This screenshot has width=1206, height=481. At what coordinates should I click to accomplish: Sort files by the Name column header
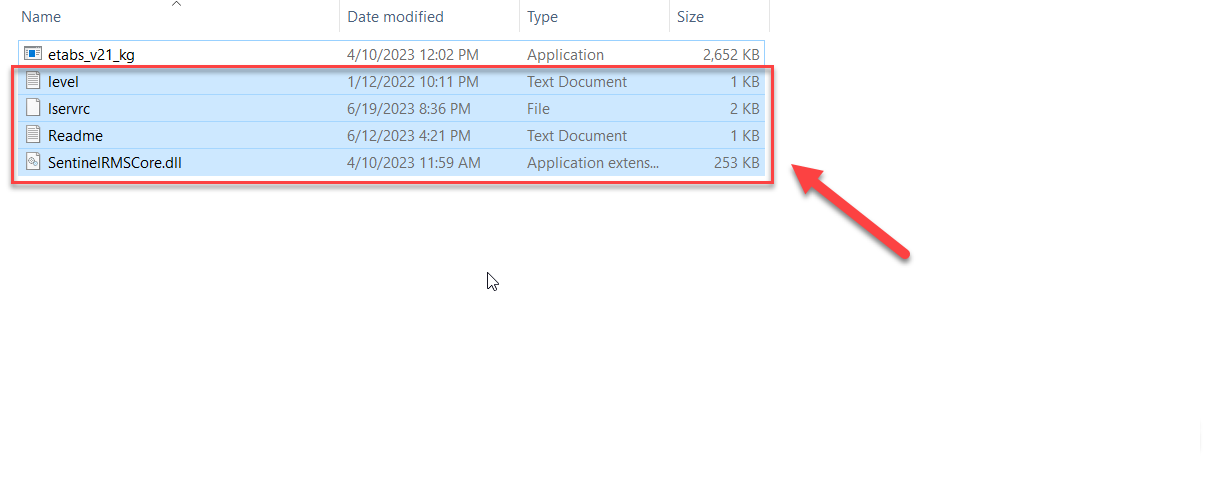41,17
